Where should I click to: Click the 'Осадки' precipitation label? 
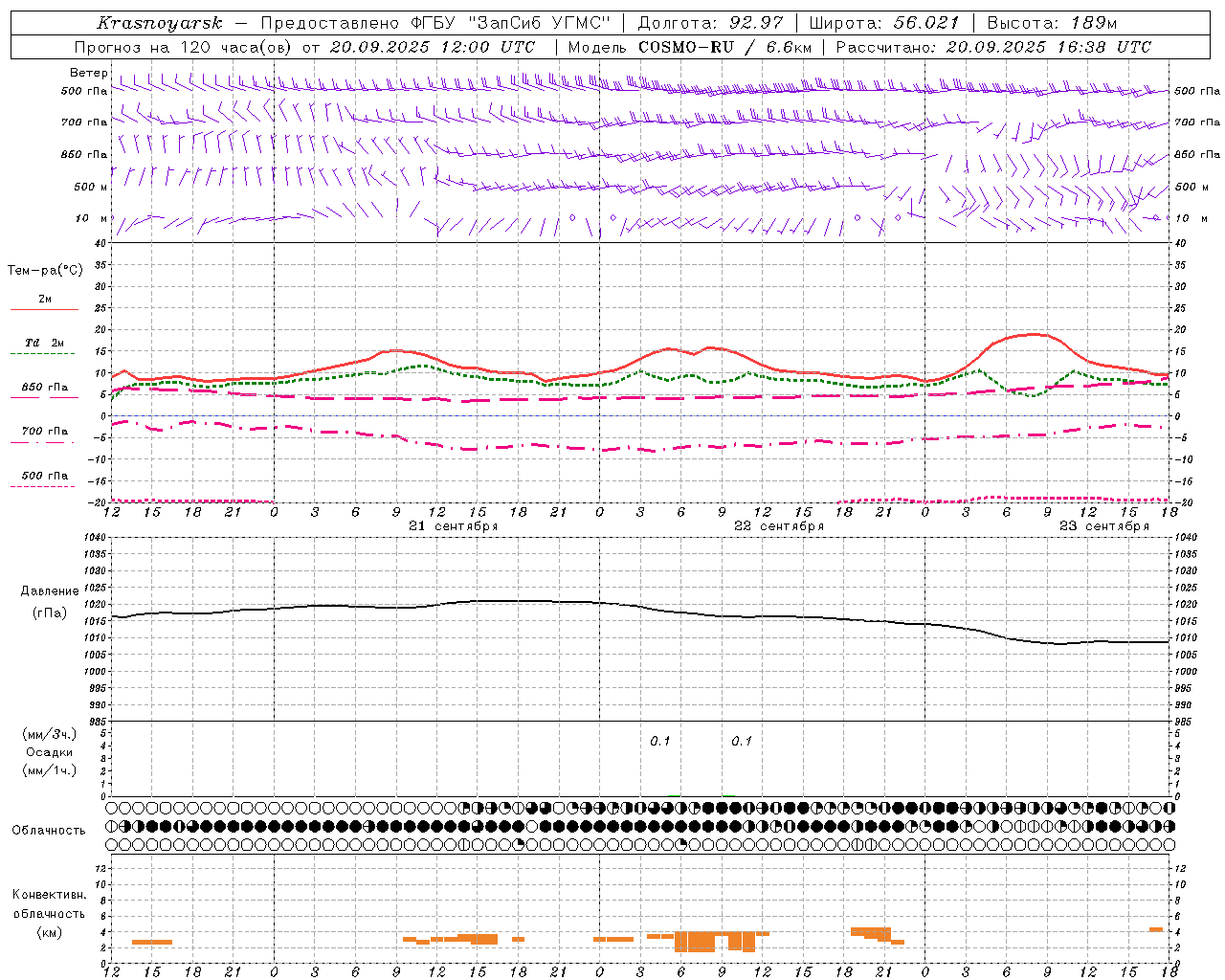click(x=50, y=752)
